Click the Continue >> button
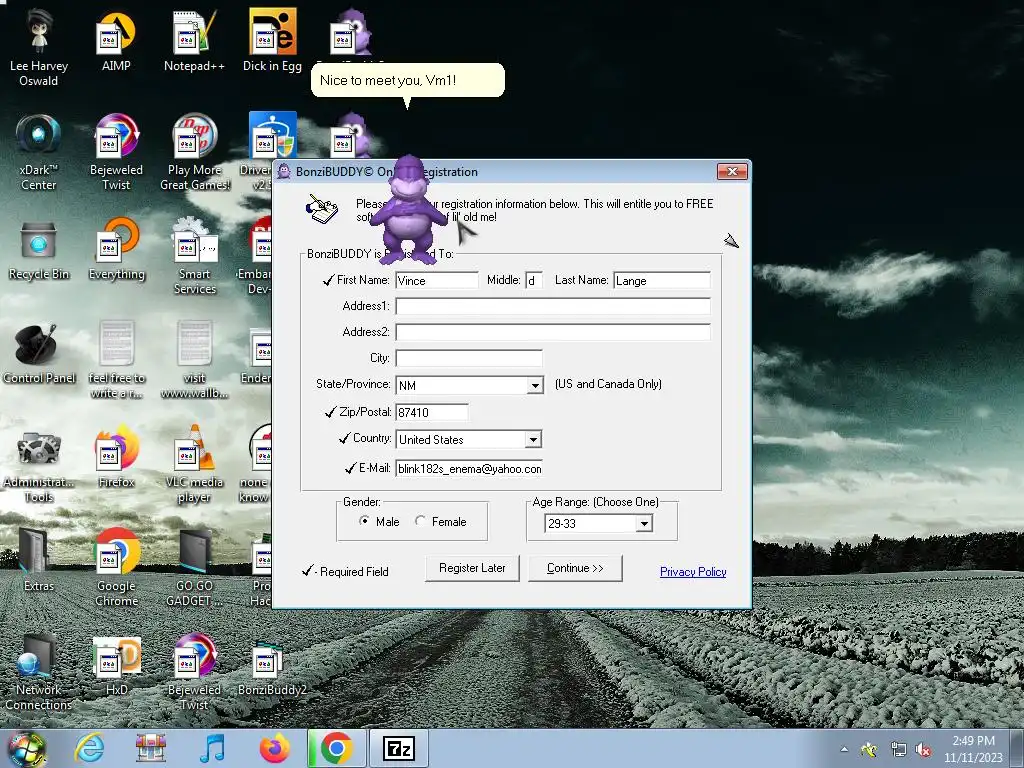This screenshot has width=1024, height=768. pos(575,568)
